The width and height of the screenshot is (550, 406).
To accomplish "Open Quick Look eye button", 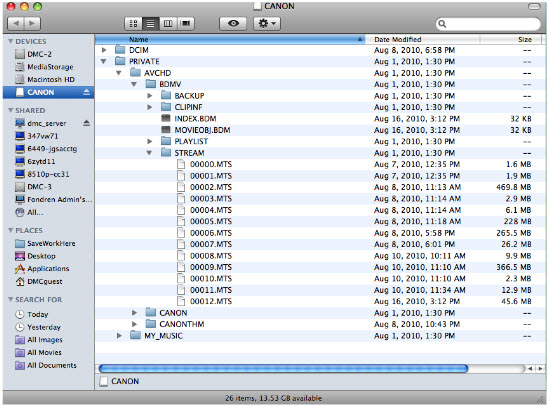I will click(233, 24).
